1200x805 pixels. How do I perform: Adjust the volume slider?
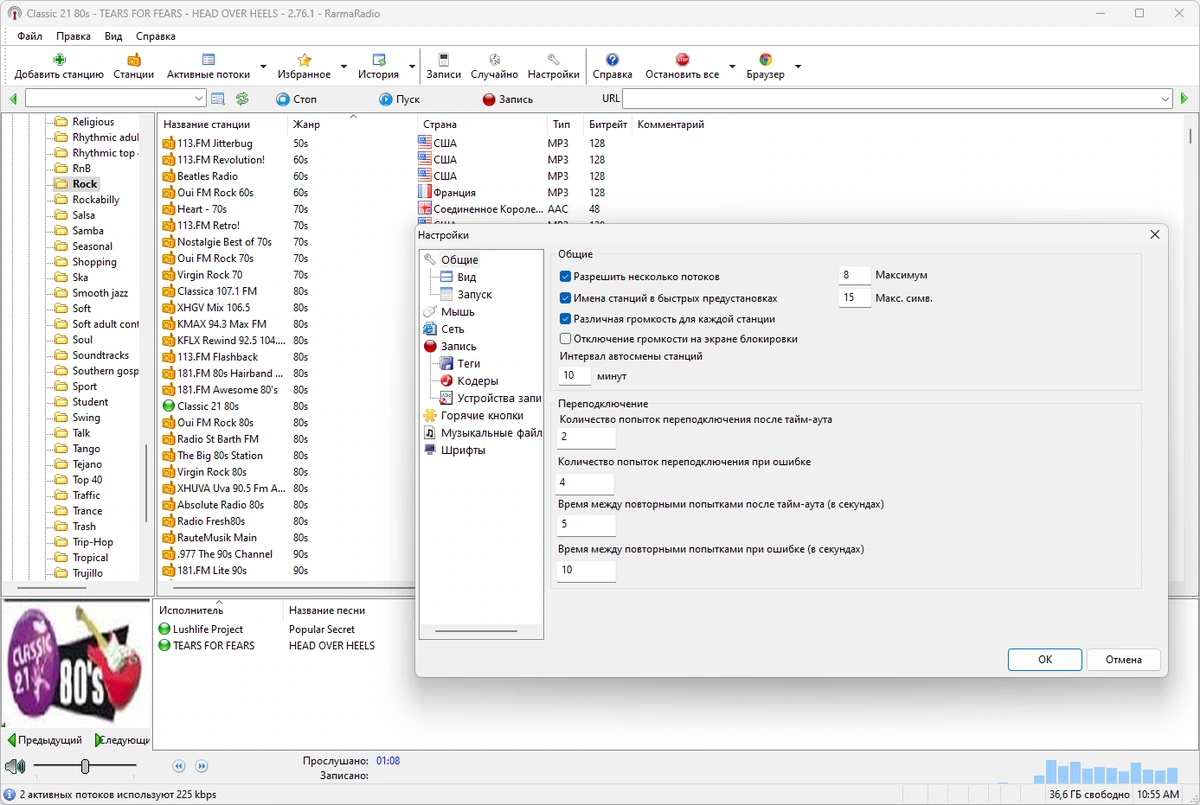pyautogui.click(x=85, y=766)
